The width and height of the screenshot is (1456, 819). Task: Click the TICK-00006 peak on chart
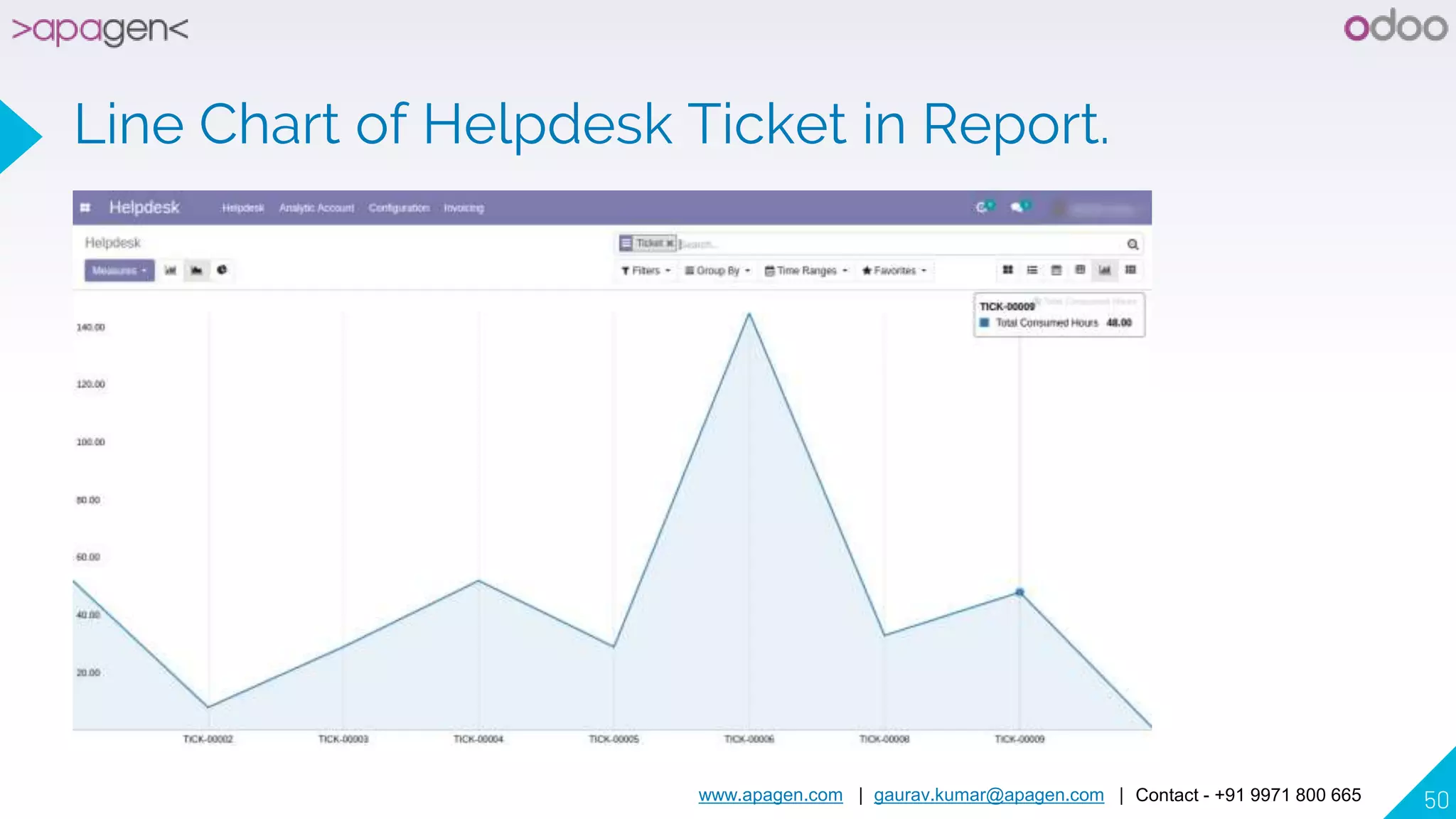point(749,314)
